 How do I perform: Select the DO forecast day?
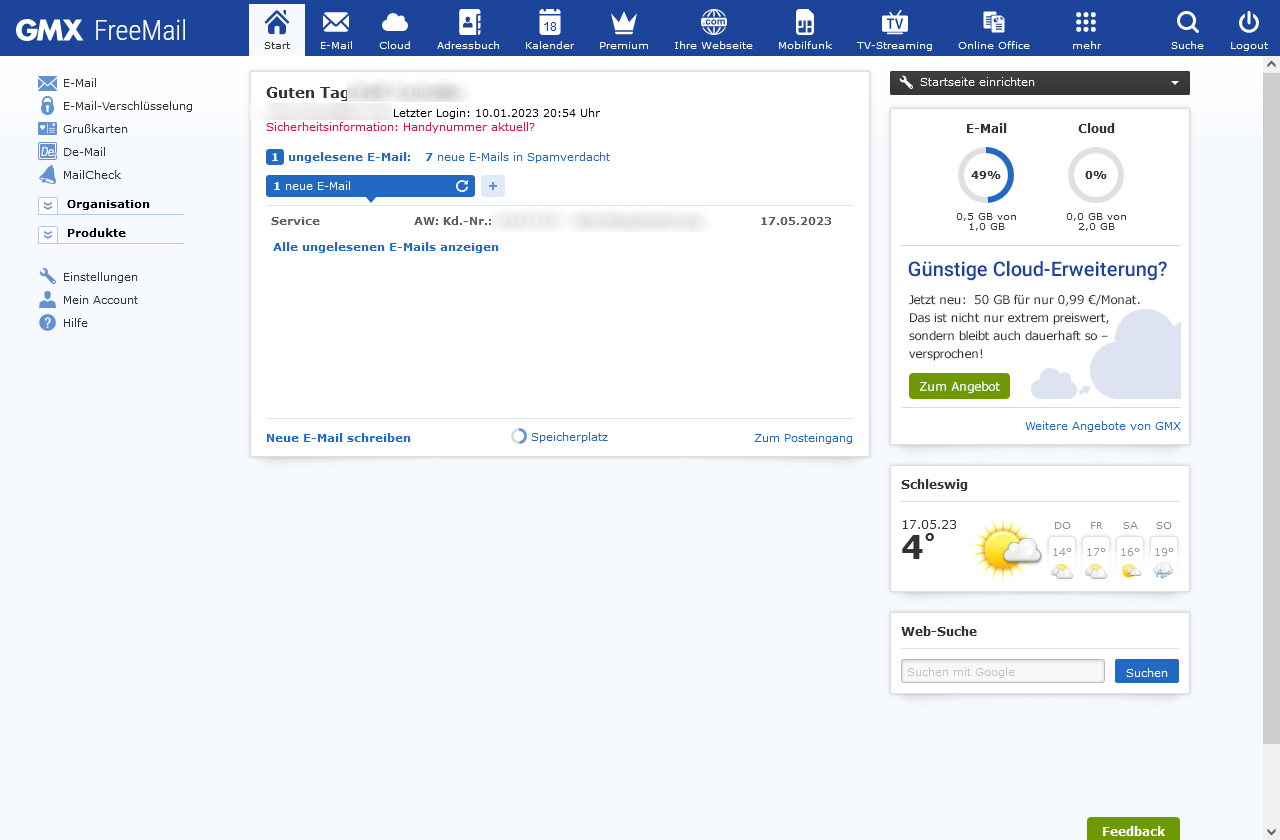1062,550
